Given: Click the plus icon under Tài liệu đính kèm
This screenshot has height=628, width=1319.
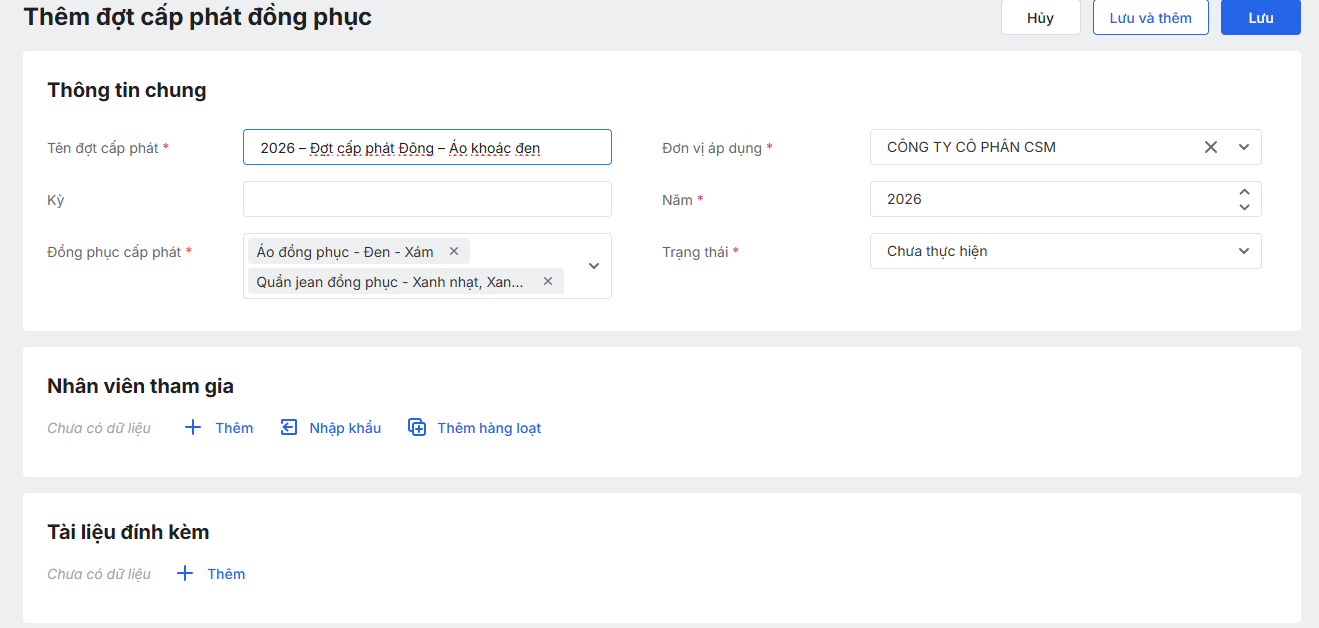Looking at the screenshot, I should coord(185,574).
